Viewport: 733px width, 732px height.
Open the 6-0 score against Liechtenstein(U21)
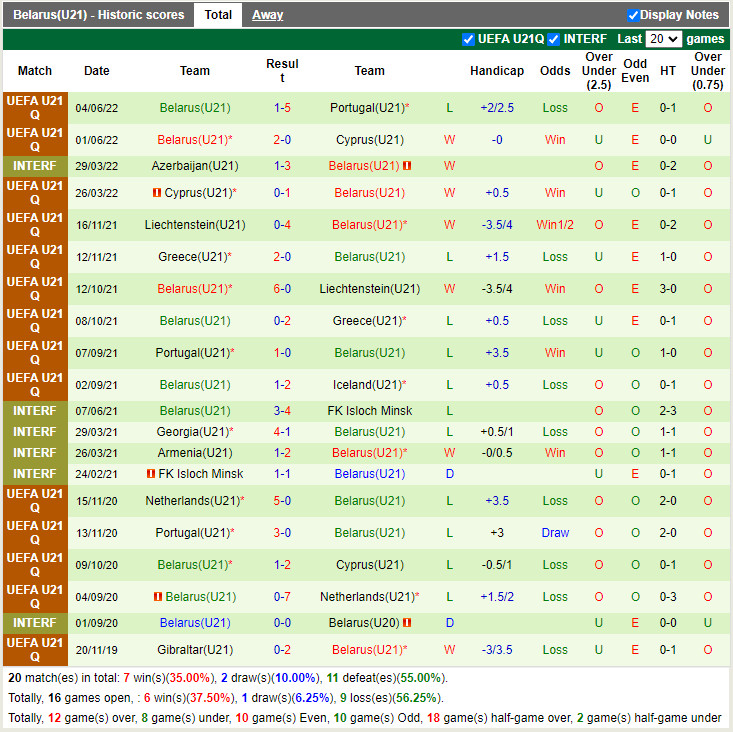282,289
